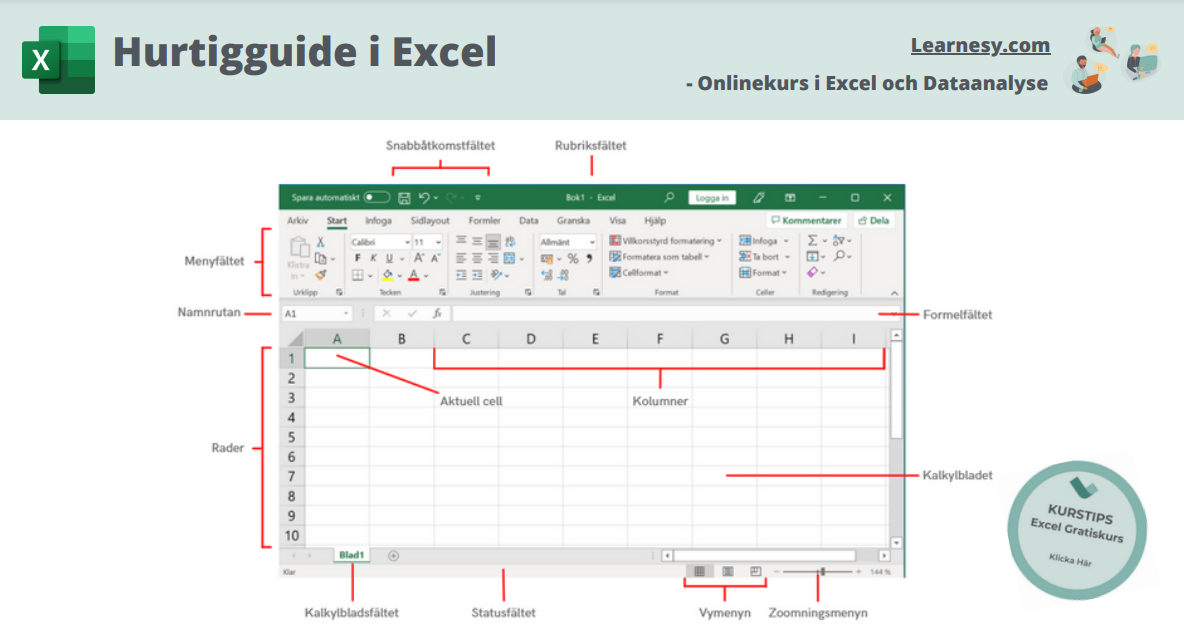1184x634 pixels.
Task: Add a new worksheet with the plus icon
Action: (392, 554)
